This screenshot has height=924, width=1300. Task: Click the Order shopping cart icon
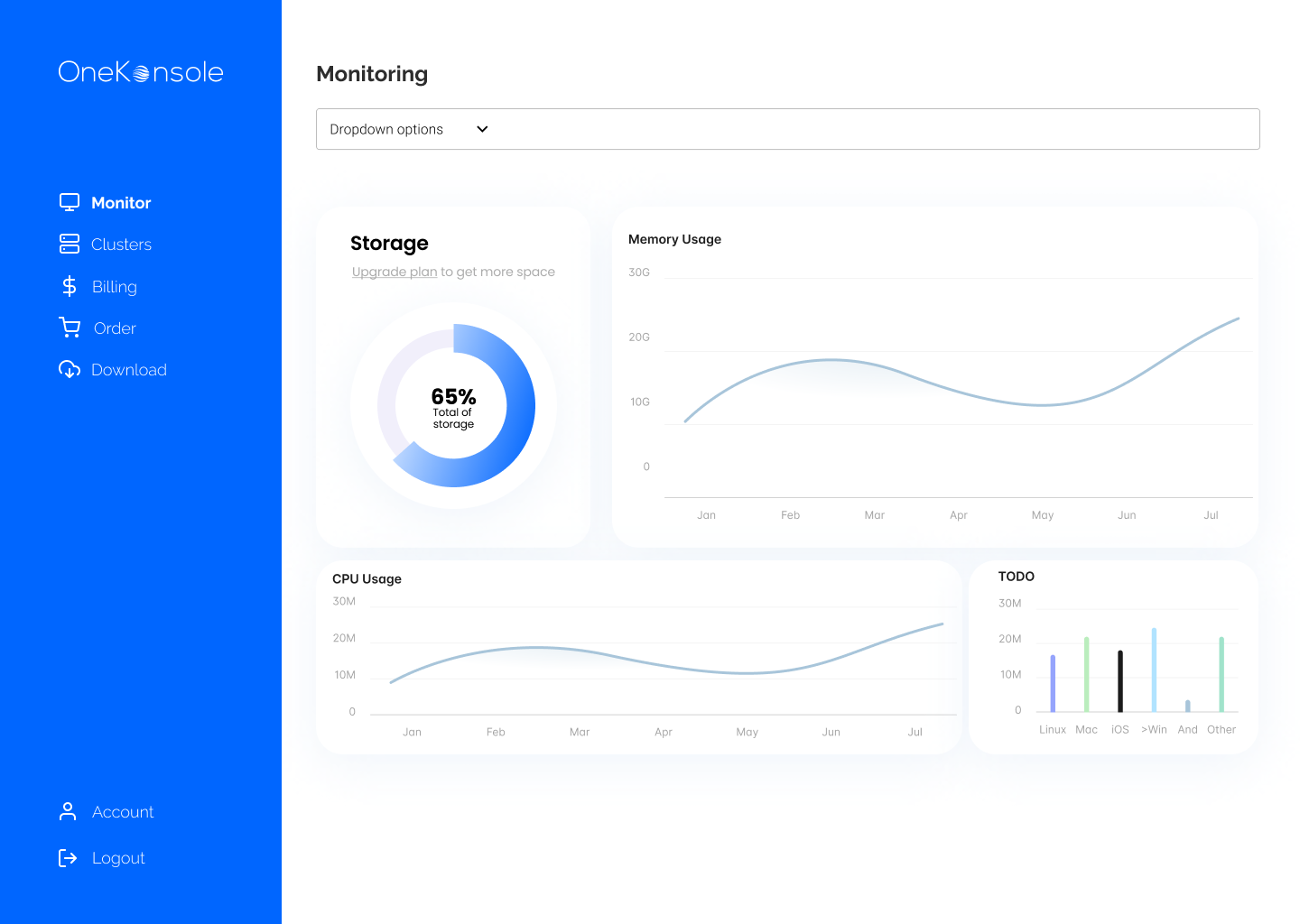70,328
